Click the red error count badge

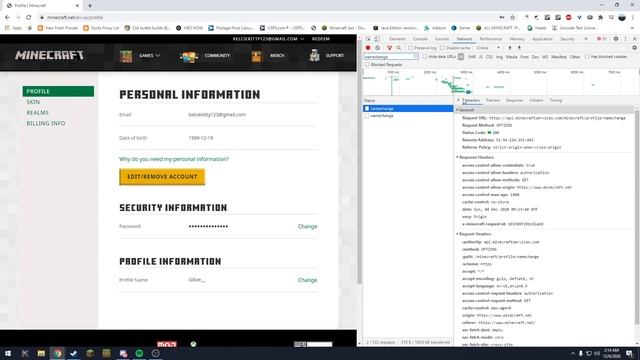pyautogui.click(x=602, y=39)
